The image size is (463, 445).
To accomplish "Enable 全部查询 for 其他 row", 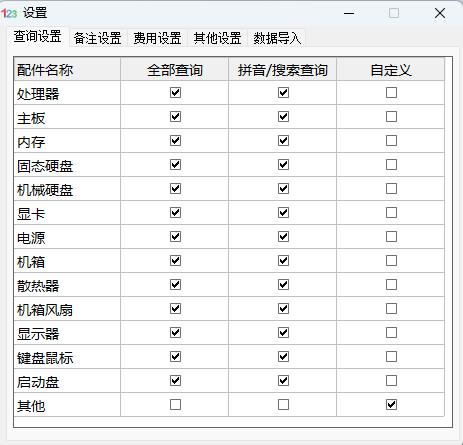I will 175,404.
